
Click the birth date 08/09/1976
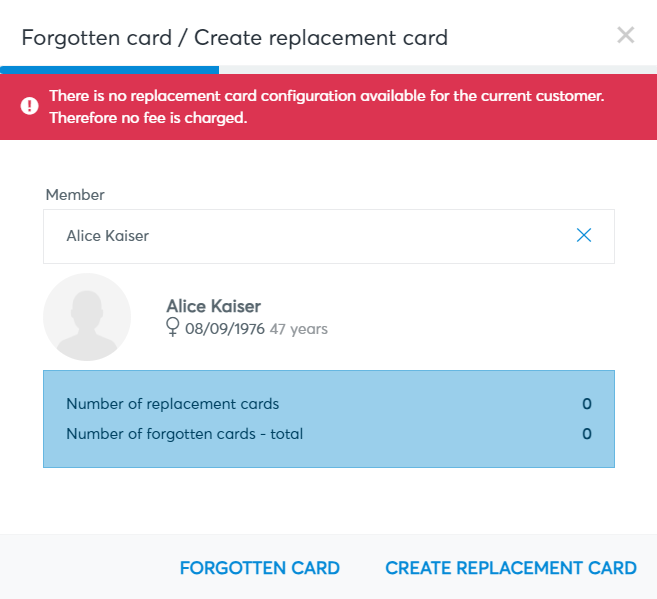(x=225, y=329)
